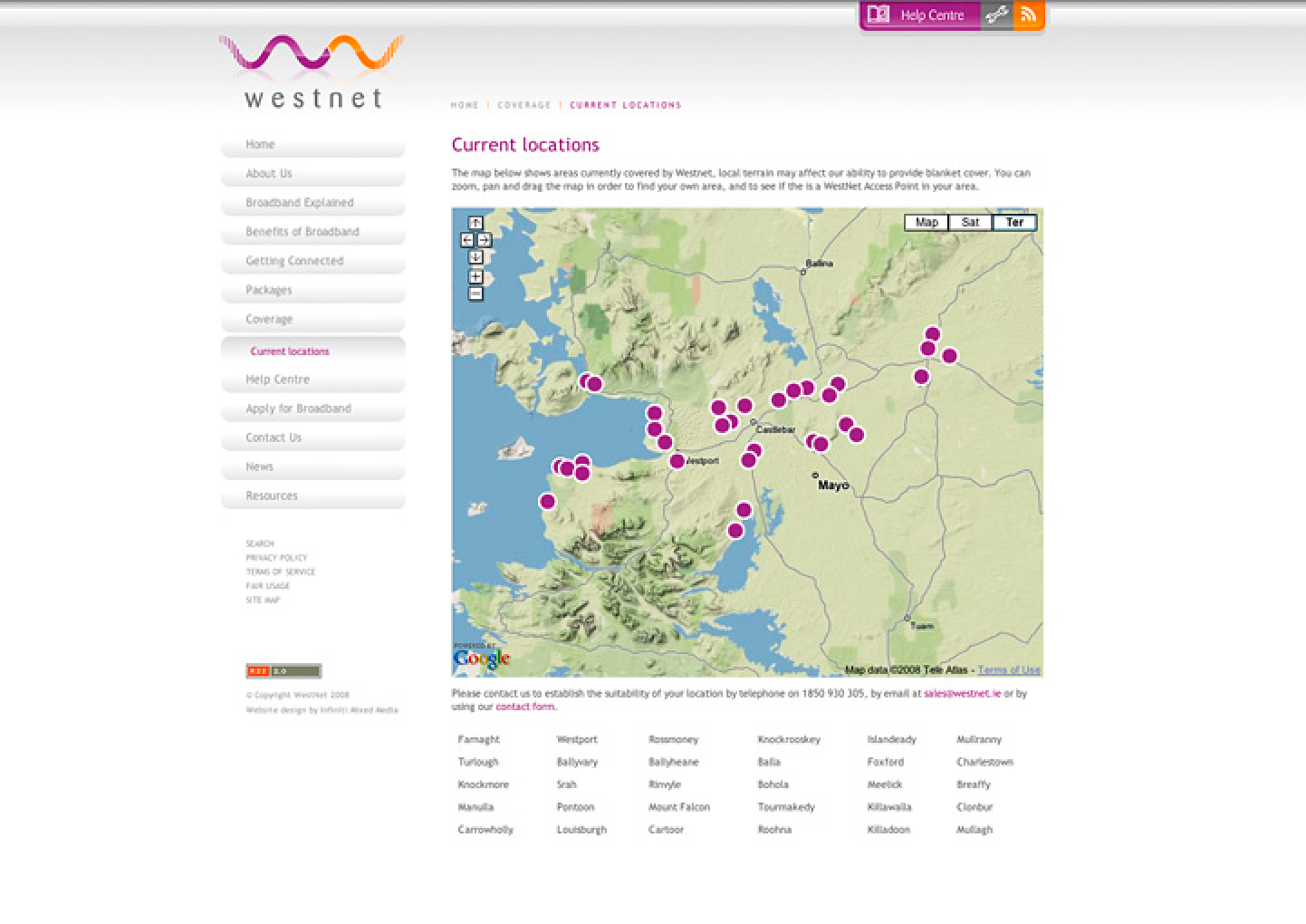Switch the map to Map view
The height and width of the screenshot is (924, 1306).
coord(925,222)
